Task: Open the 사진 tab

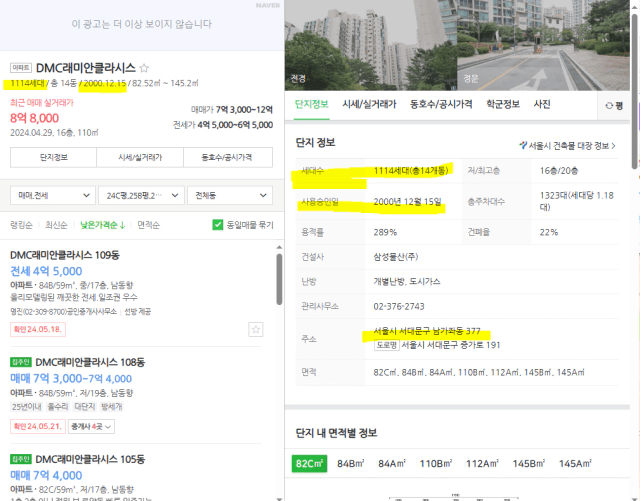Action: pos(542,104)
